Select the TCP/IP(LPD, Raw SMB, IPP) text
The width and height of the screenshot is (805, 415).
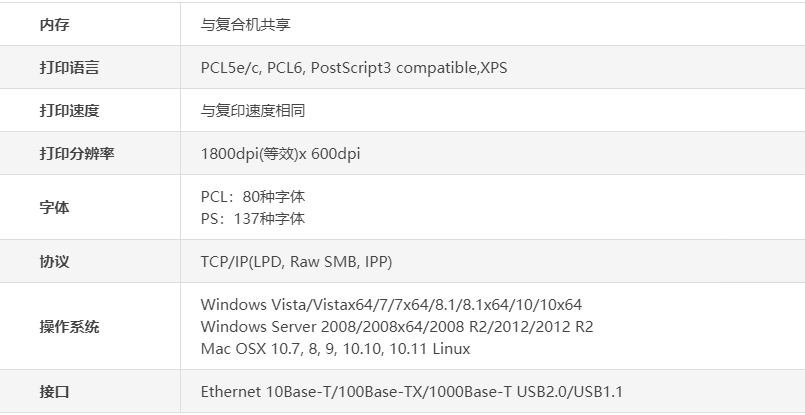(x=296, y=262)
